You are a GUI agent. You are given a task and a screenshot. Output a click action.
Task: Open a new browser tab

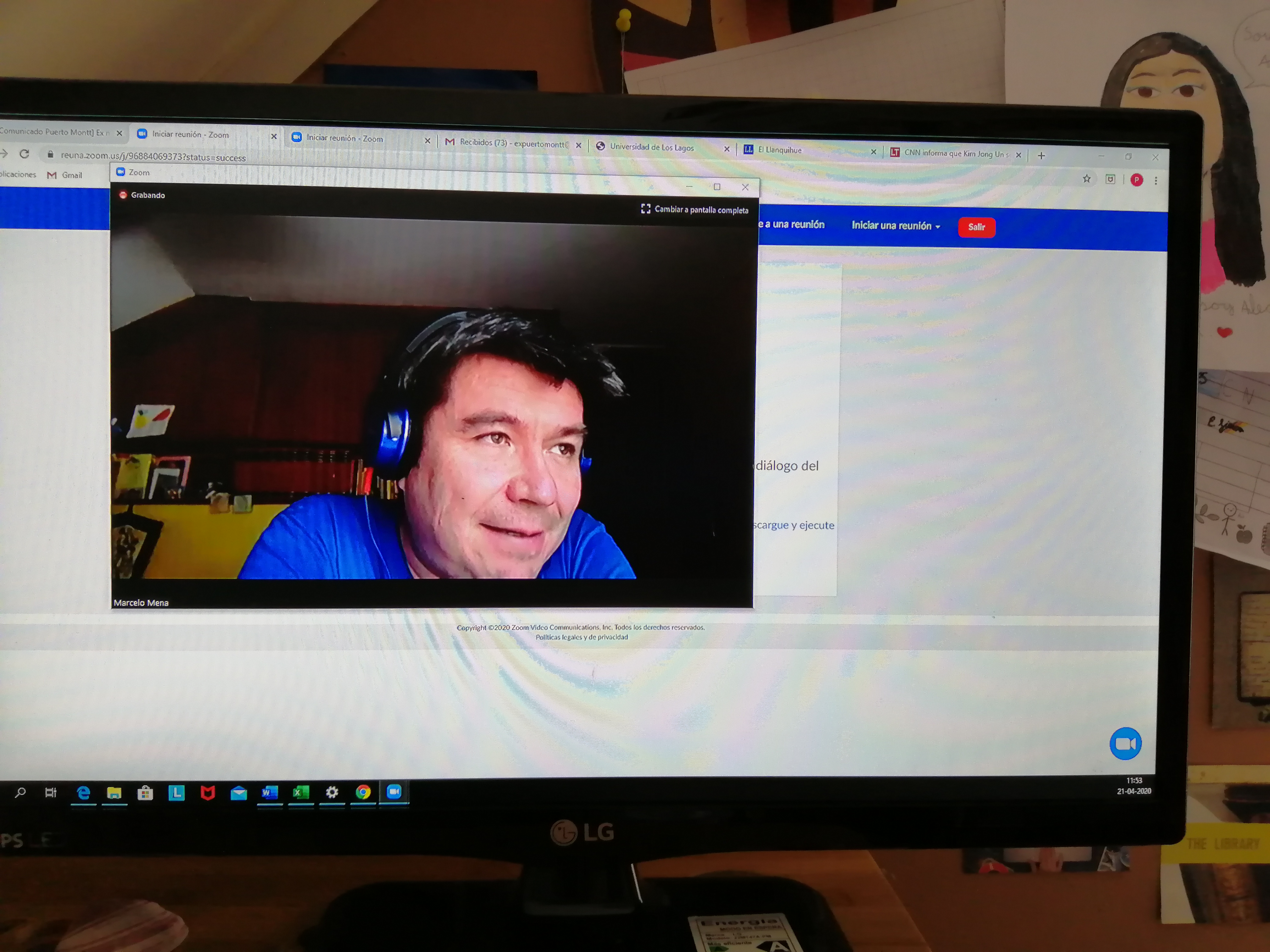coord(1041,156)
